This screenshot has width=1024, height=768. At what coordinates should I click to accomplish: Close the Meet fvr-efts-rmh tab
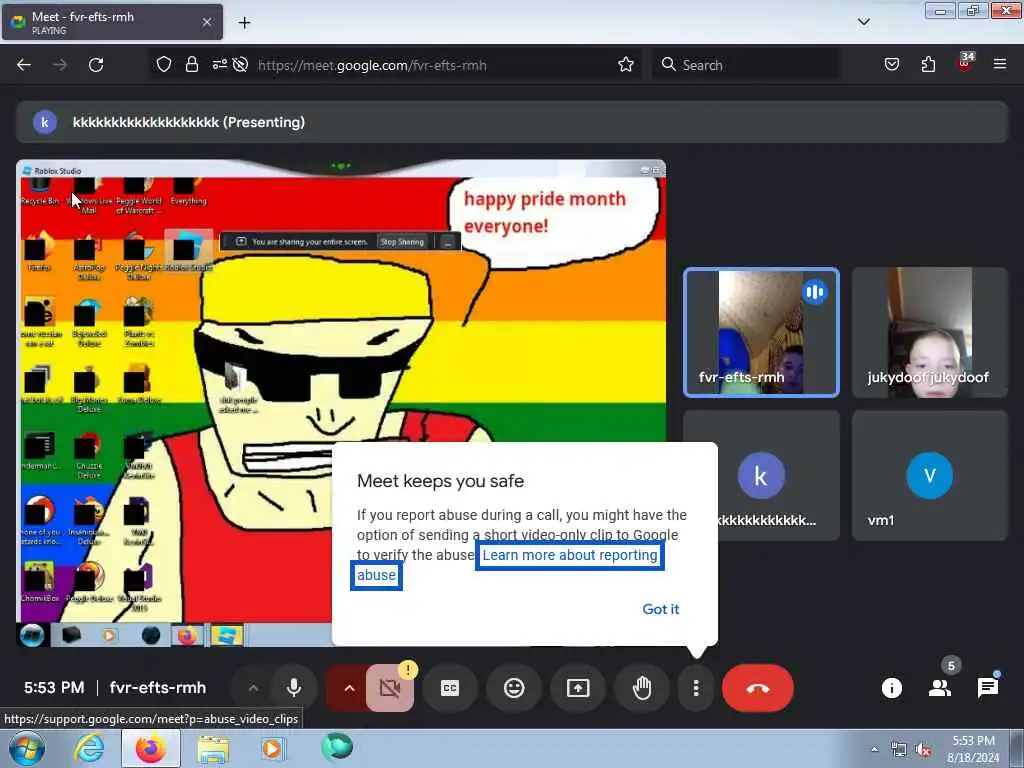206,22
